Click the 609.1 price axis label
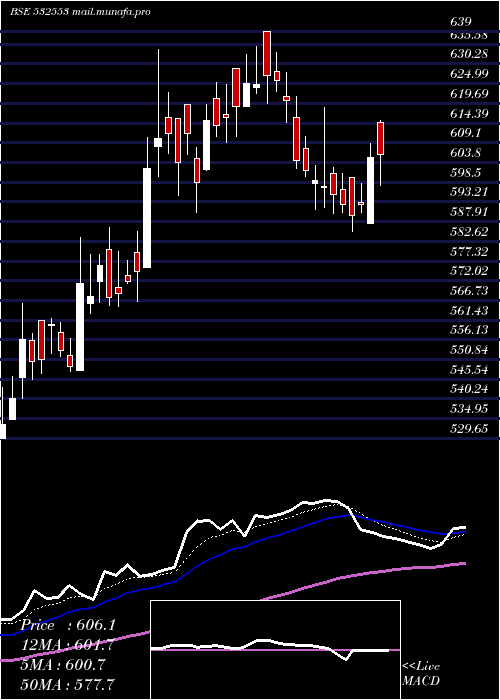500x700 pixels. (465, 133)
